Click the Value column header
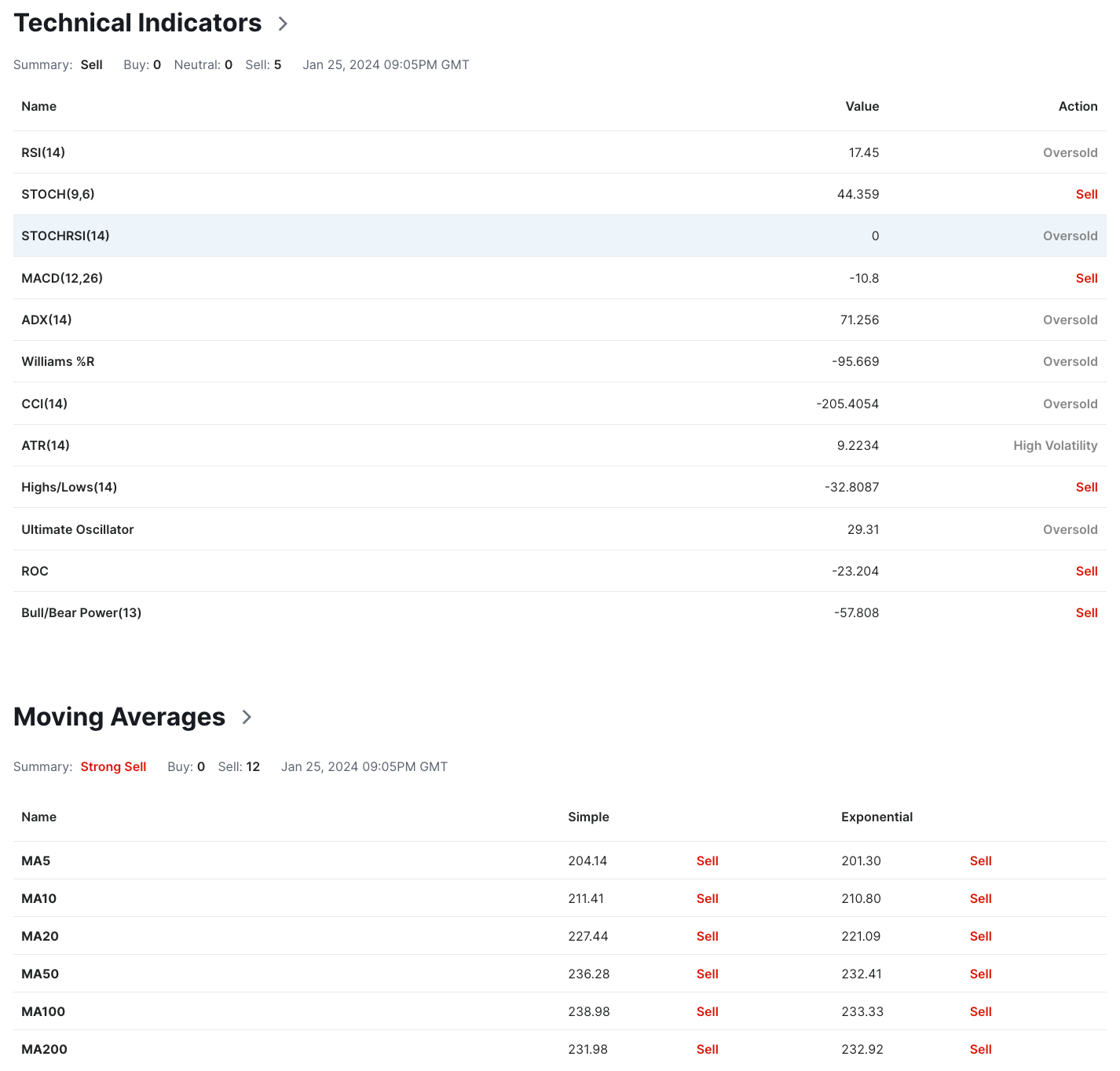The image size is (1120, 1071). [862, 106]
